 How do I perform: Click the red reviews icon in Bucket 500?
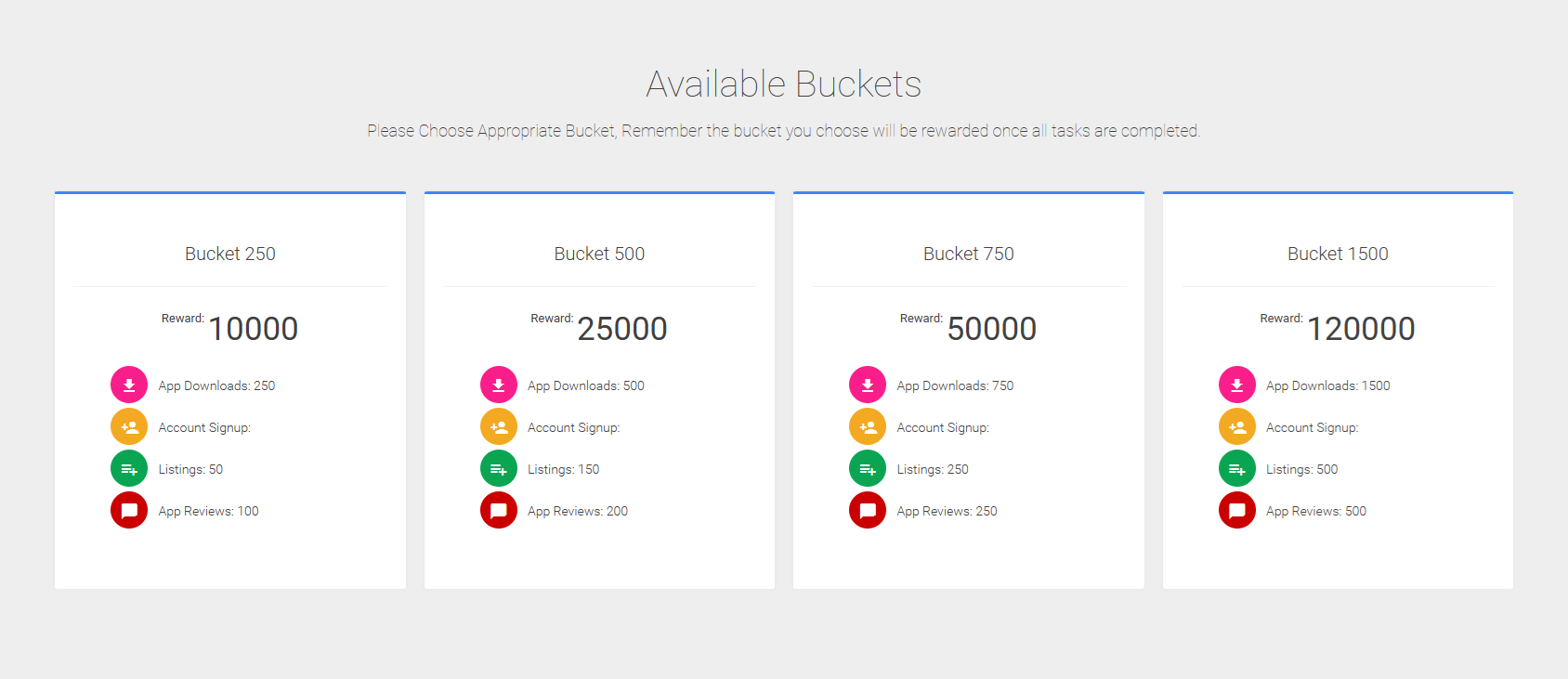(499, 511)
